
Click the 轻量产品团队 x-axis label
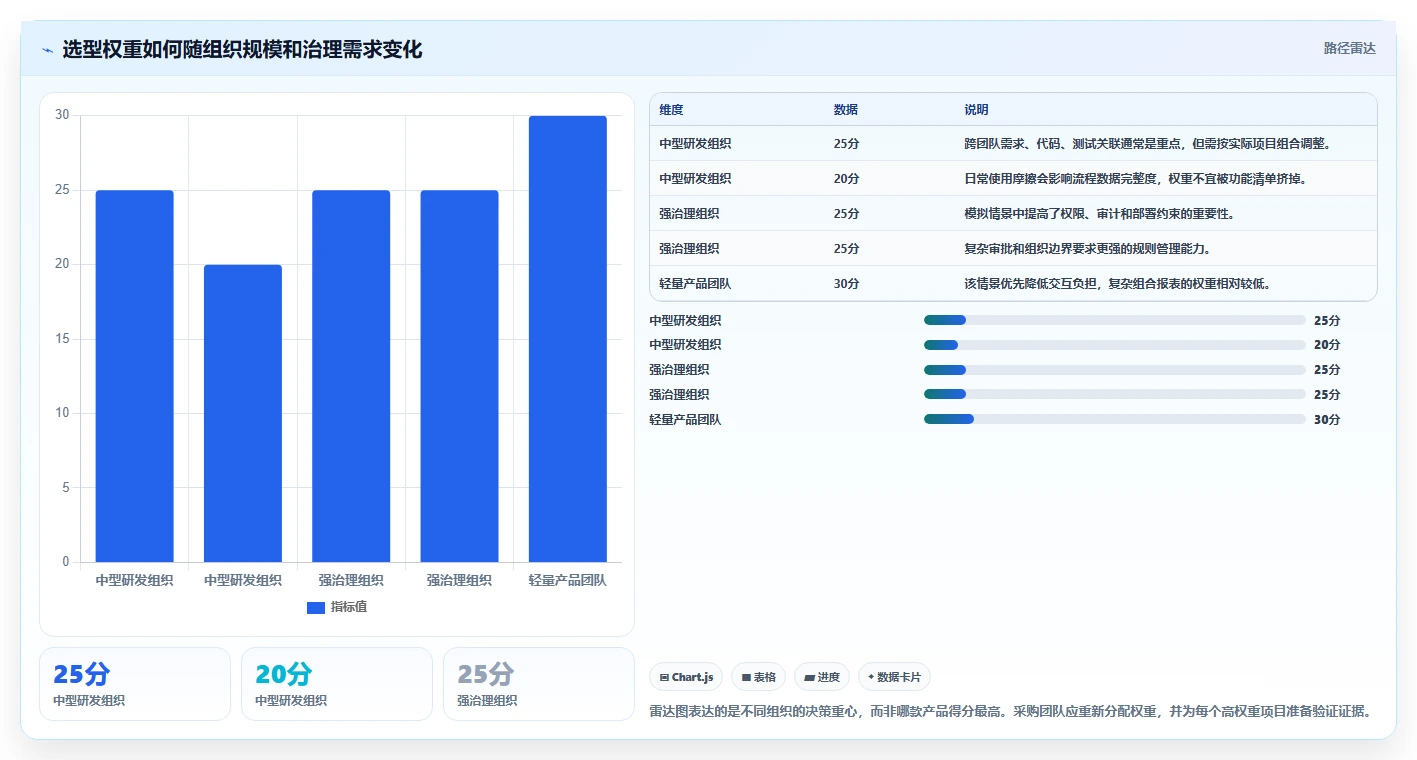568,580
